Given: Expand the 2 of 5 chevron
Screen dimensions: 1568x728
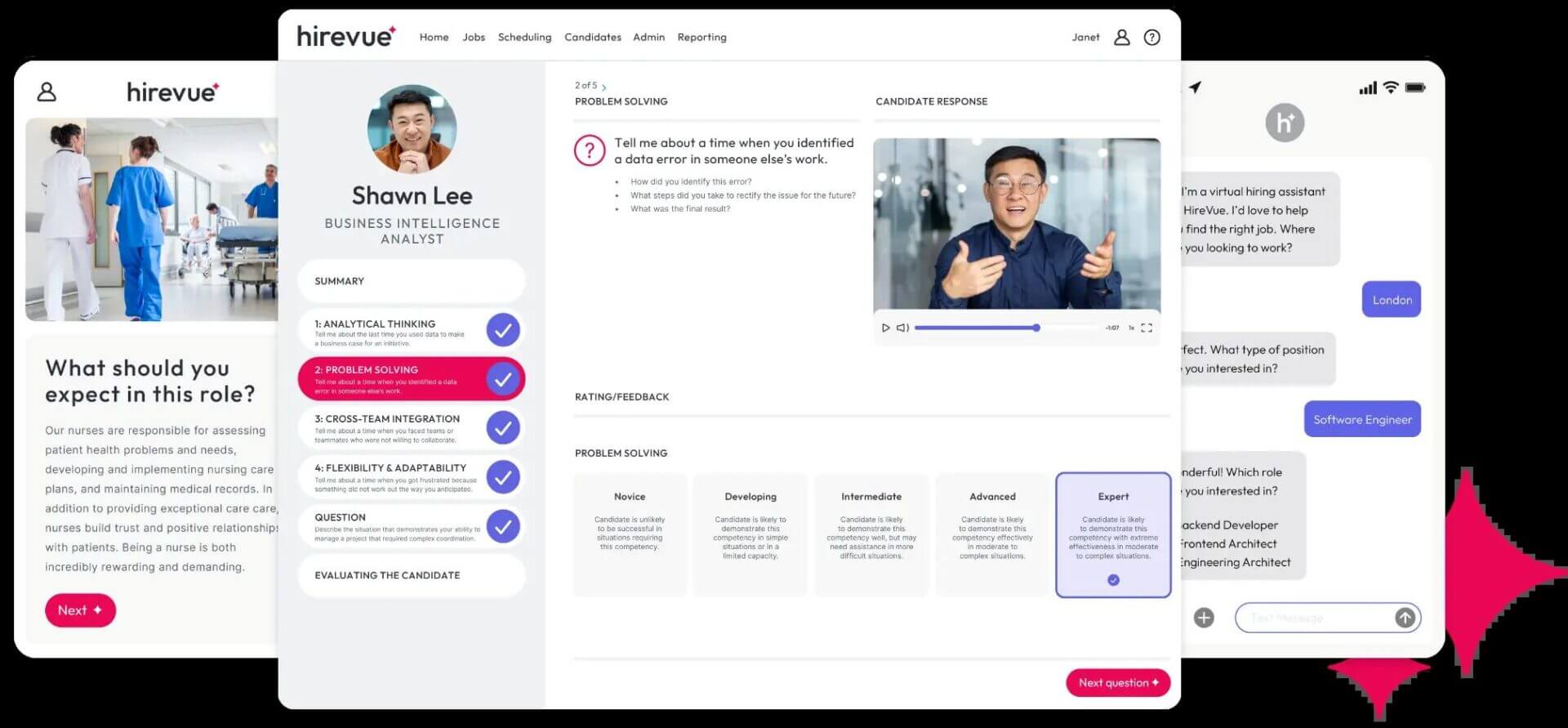Looking at the screenshot, I should click(x=604, y=87).
